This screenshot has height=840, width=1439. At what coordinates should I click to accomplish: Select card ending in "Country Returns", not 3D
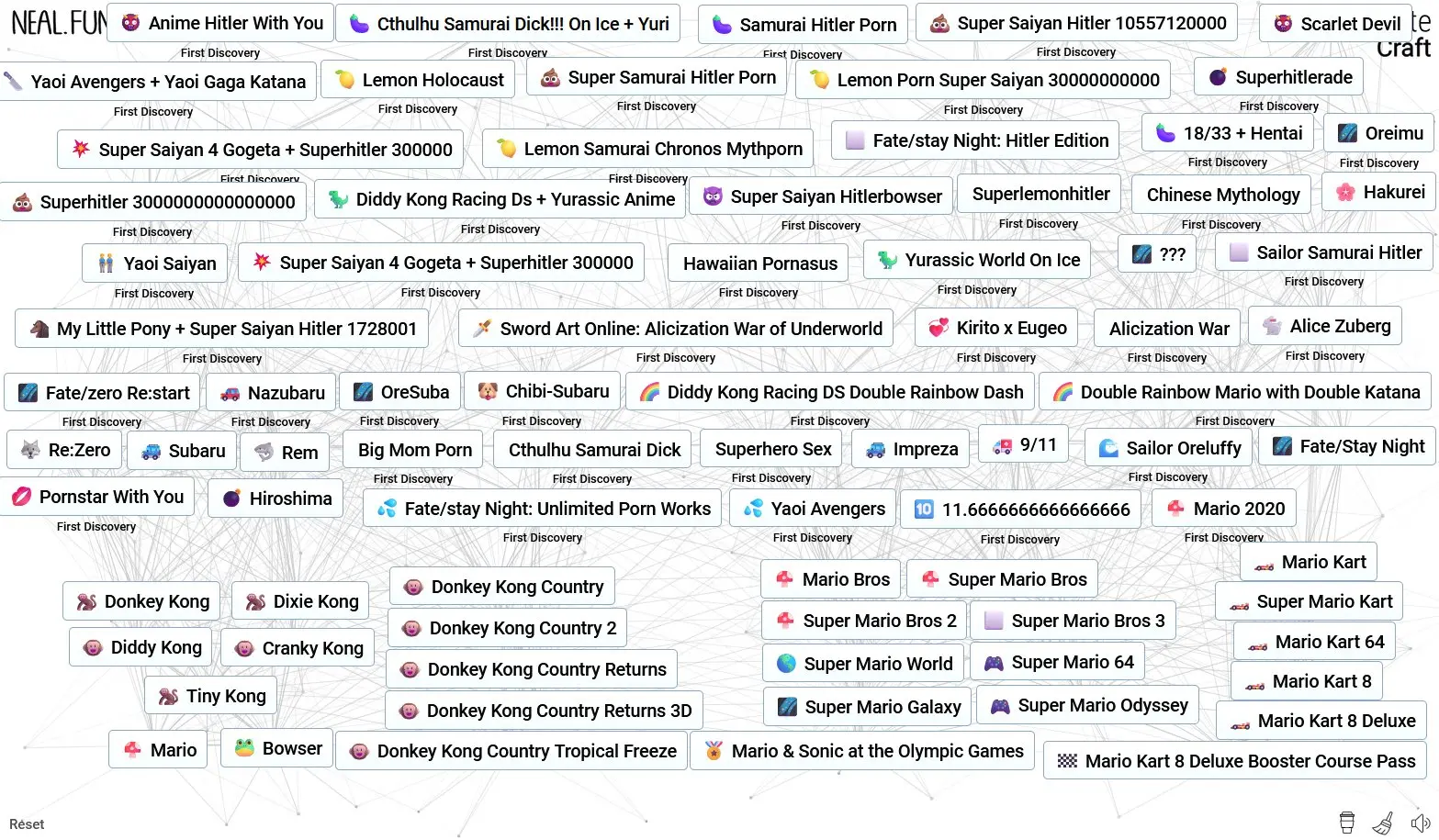point(532,669)
